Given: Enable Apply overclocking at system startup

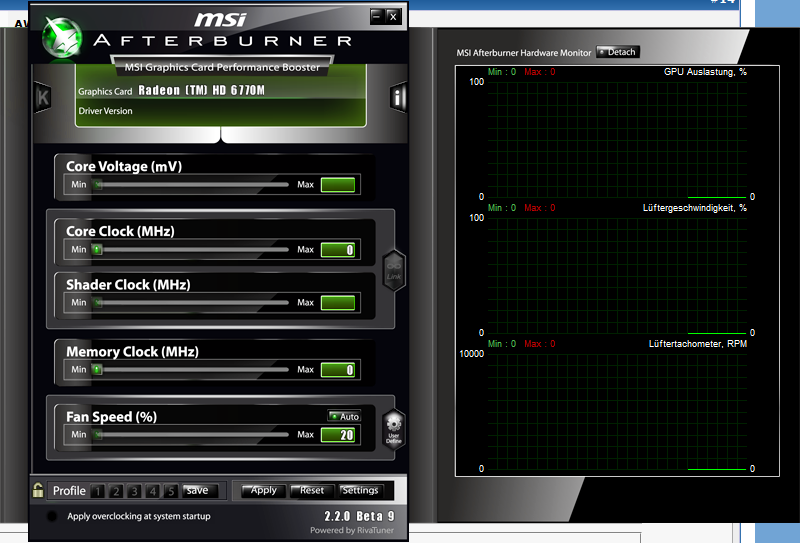Looking at the screenshot, I should tap(52, 516).
